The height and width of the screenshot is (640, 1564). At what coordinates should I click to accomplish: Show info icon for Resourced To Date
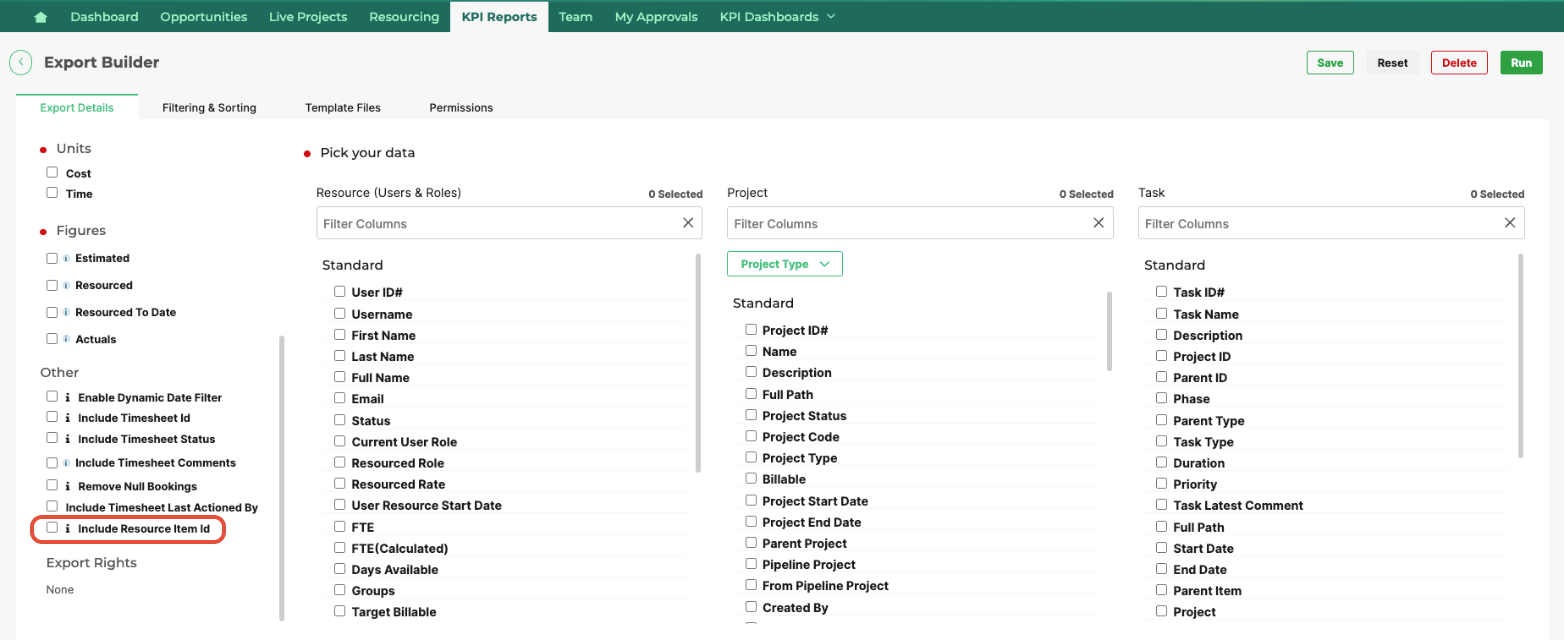[x=66, y=312]
